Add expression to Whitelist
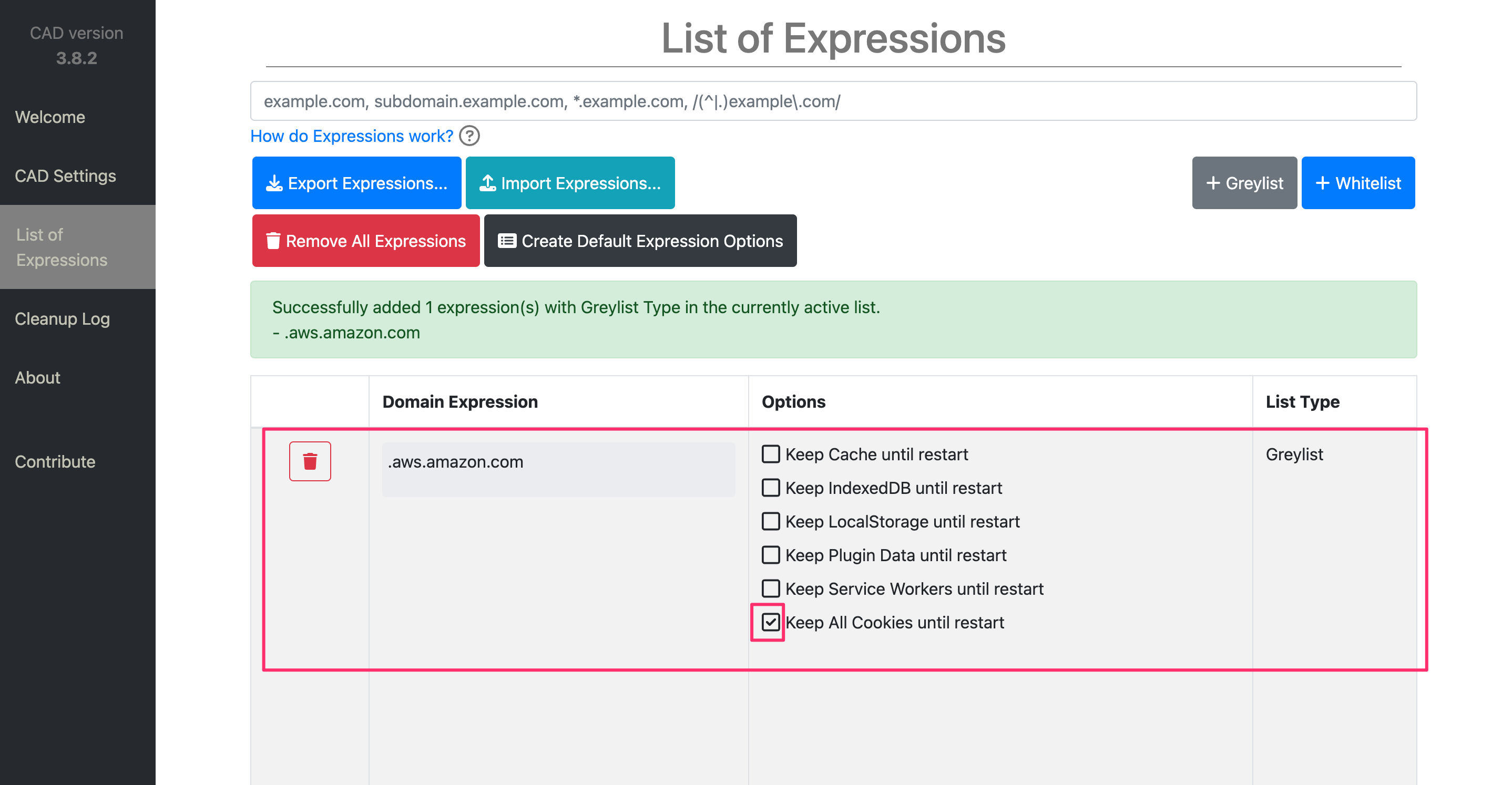 (1358, 183)
